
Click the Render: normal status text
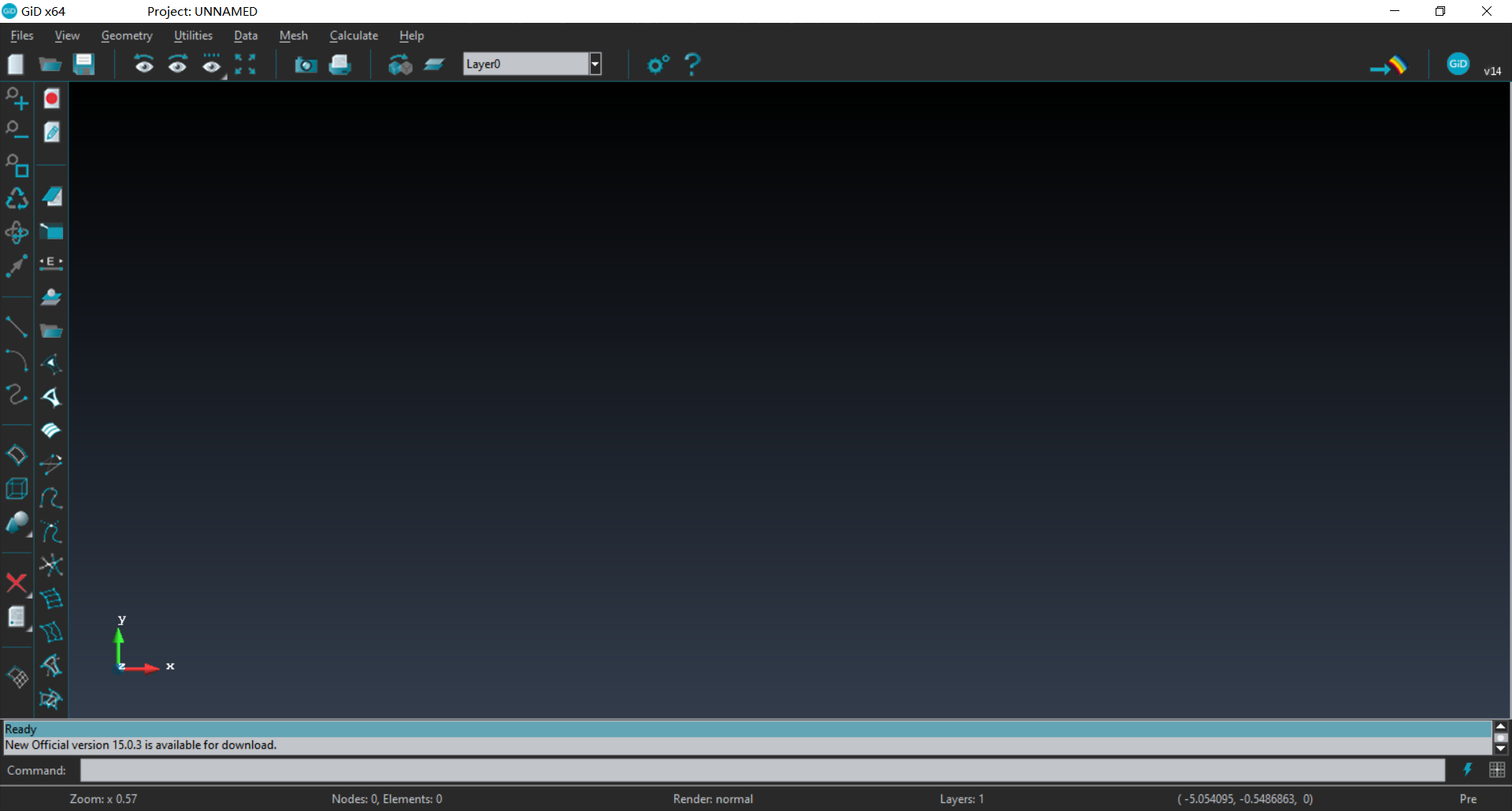tap(713, 798)
